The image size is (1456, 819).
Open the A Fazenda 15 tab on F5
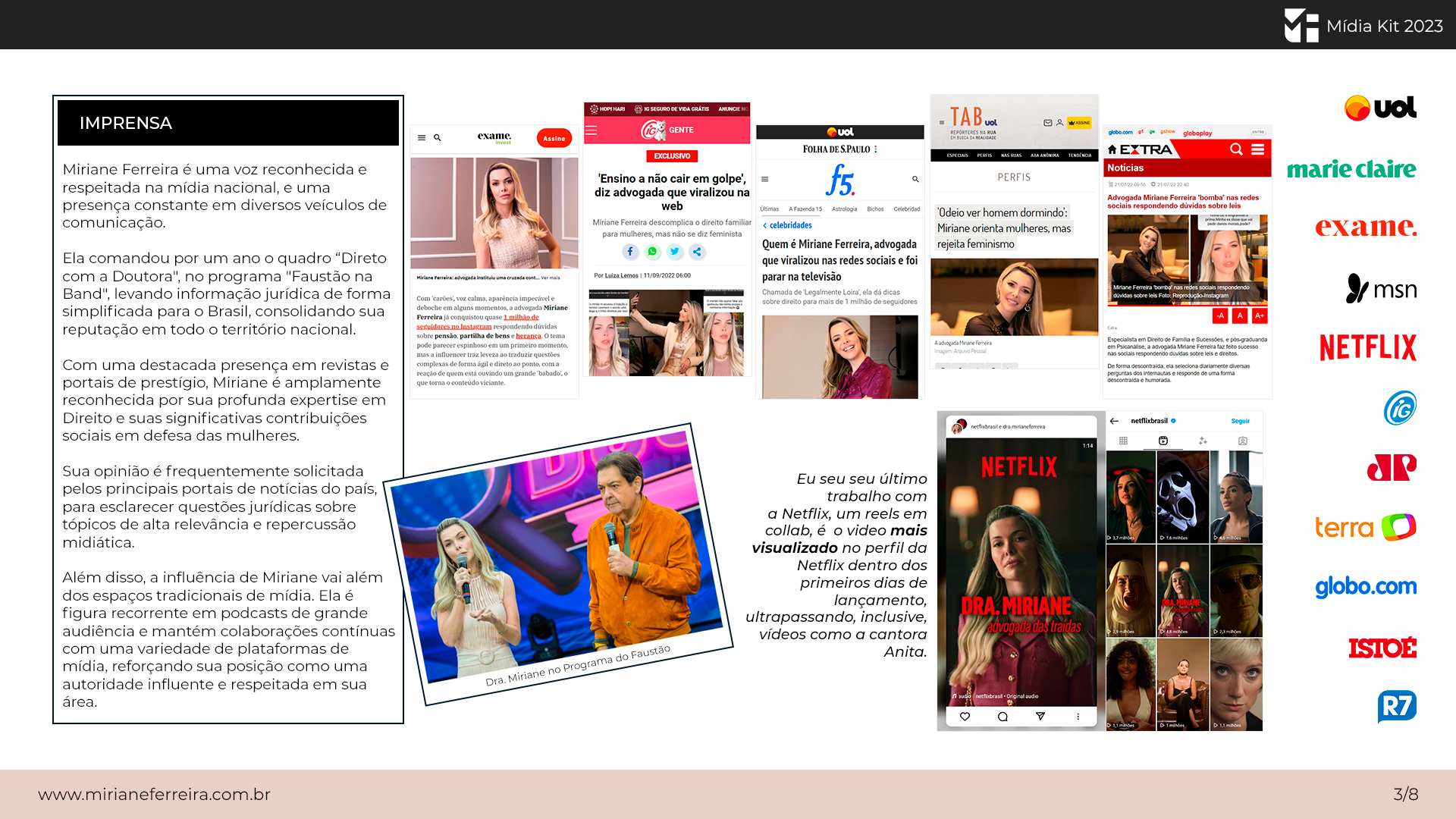tap(805, 209)
